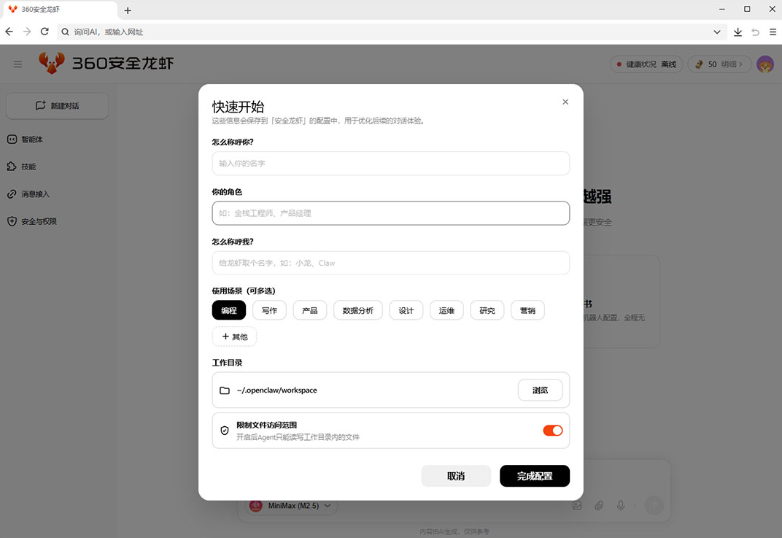Open the browser main menu icon
782x538 pixels.
coord(773,32)
